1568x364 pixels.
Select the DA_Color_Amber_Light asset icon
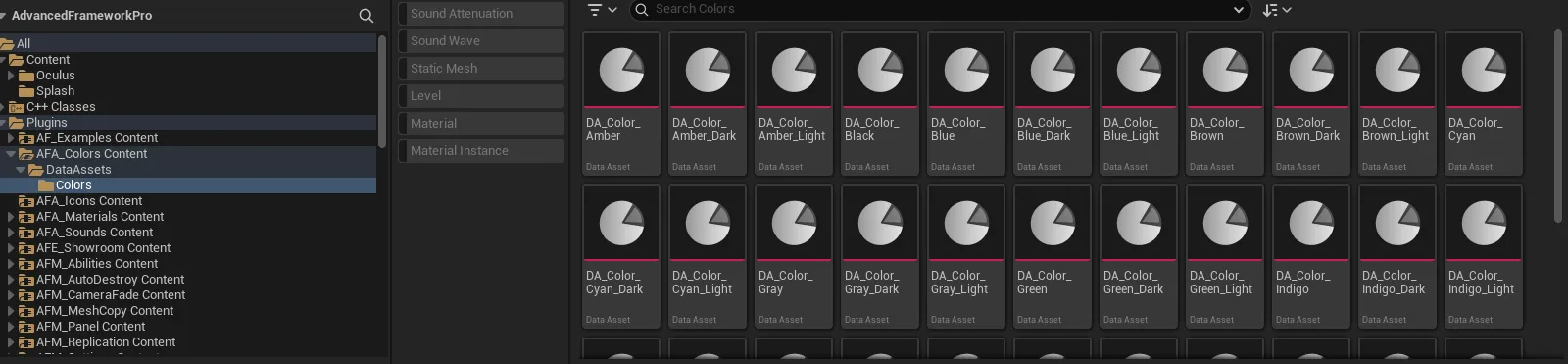coord(794,71)
